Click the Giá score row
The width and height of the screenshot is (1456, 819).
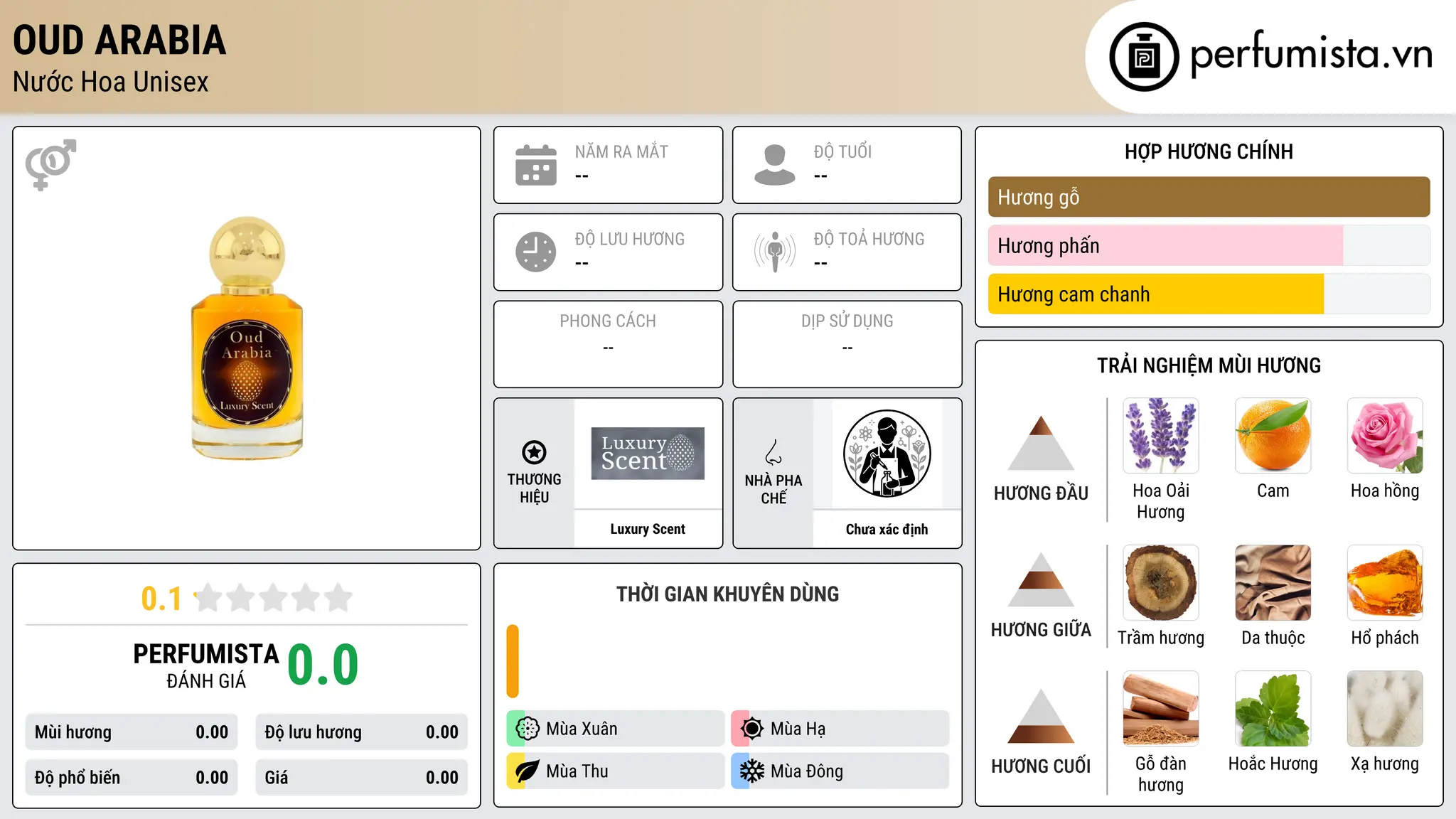coord(362,778)
